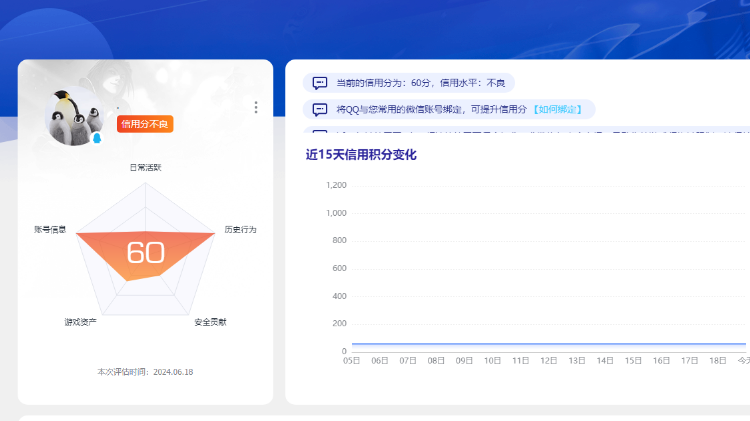
Task: Click chat icon beside current credit score message
Action: [320, 83]
